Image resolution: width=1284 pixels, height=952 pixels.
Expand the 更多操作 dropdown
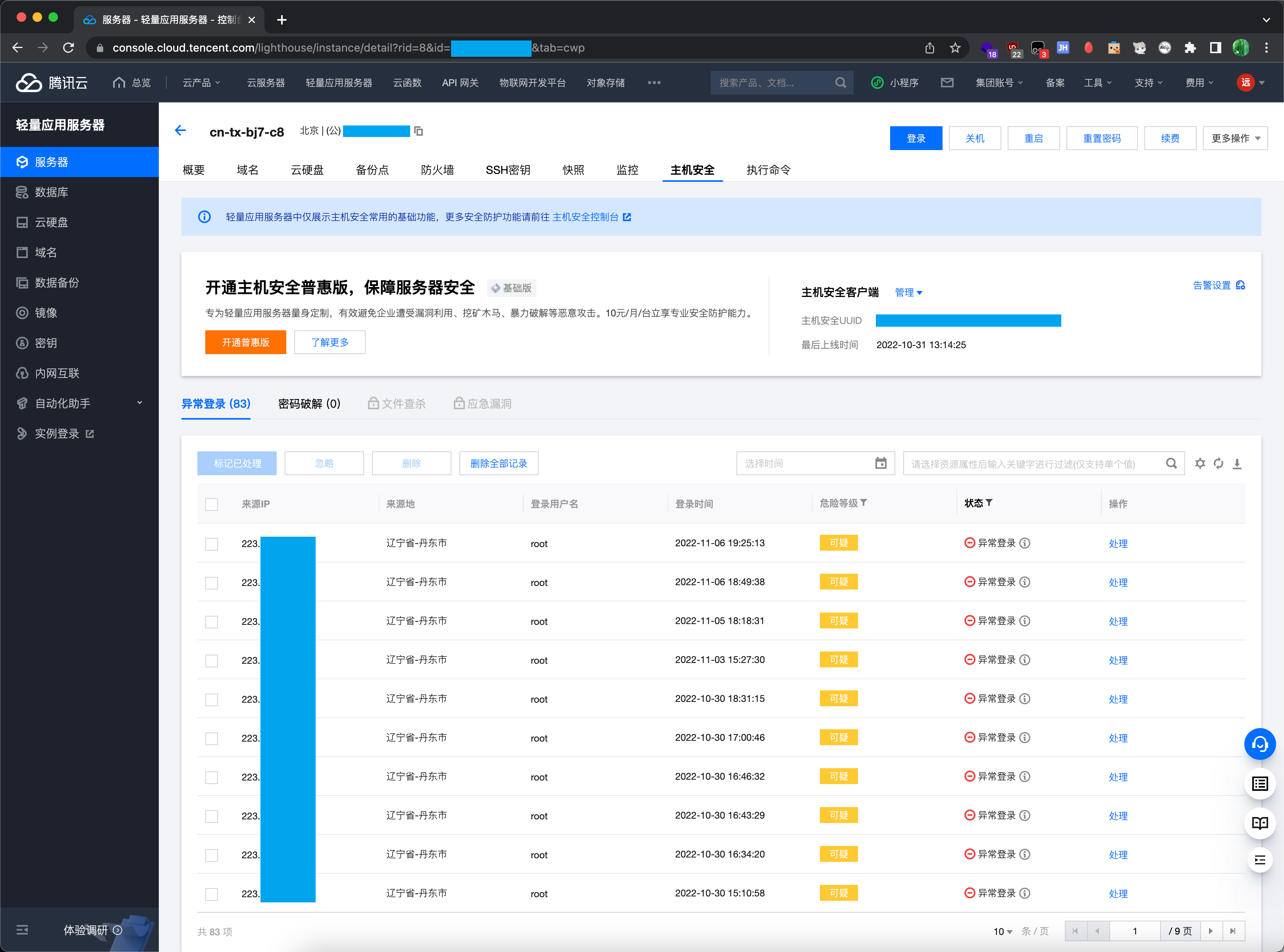pos(1235,138)
